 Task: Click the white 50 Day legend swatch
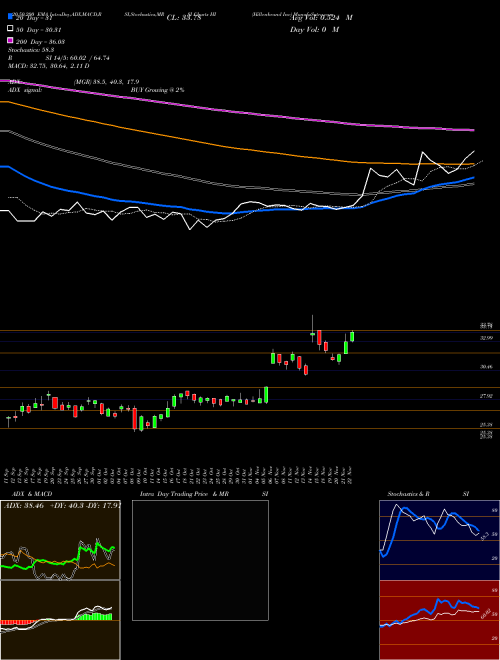point(10,29)
